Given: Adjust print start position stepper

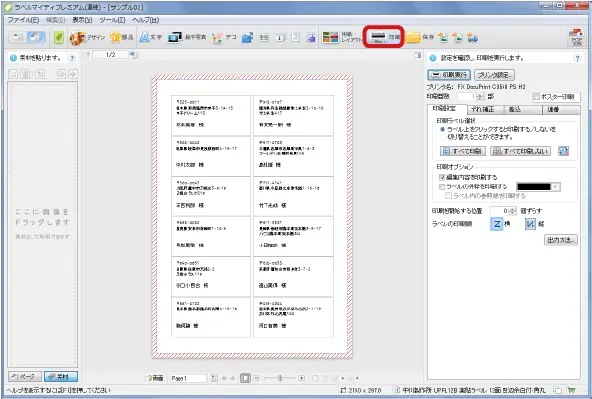Looking at the screenshot, I should [512, 211].
